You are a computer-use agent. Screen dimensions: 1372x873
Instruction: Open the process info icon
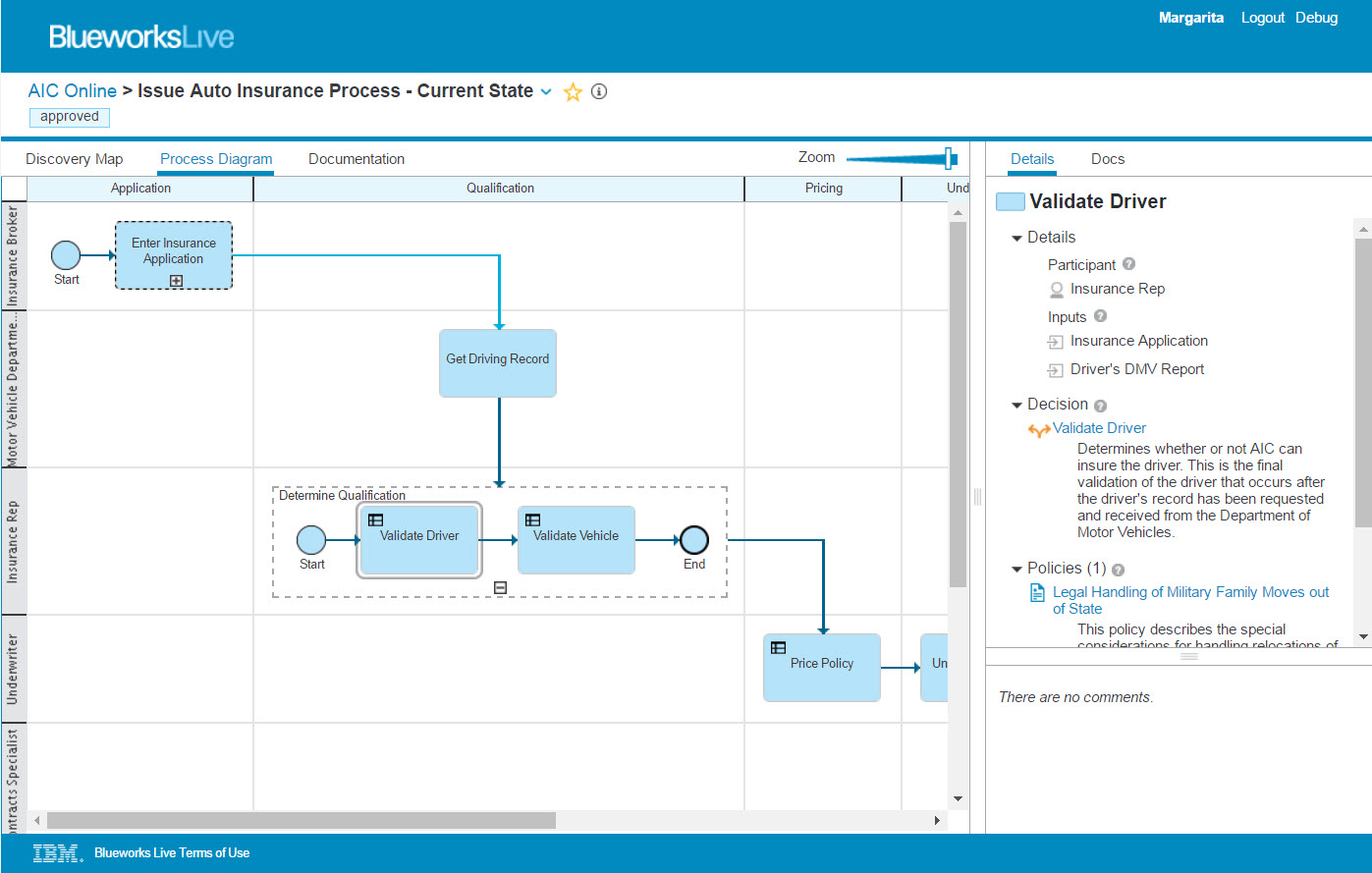[599, 91]
